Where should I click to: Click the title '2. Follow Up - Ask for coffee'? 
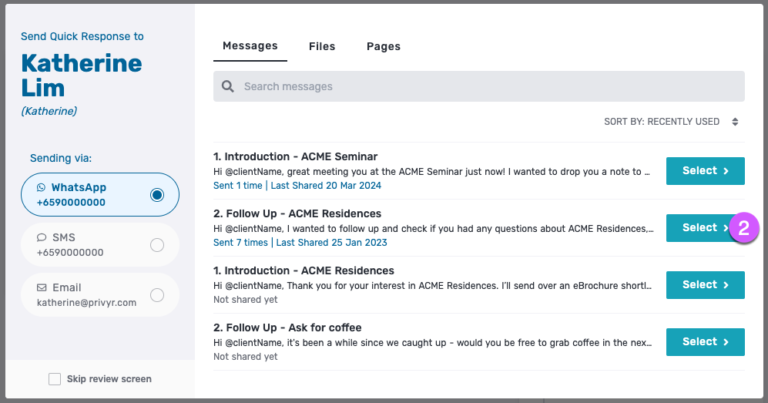point(288,328)
